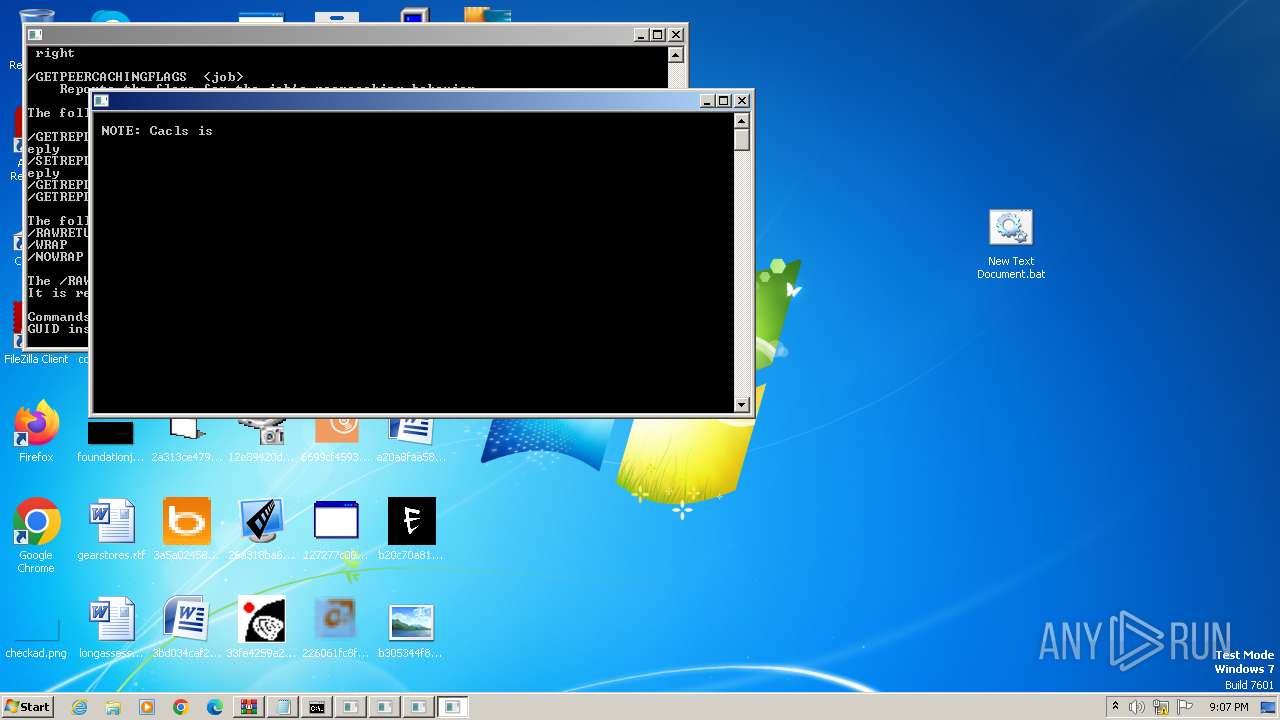This screenshot has height=720, width=1280.
Task: Select the 2a313ce479 desktop file
Action: click(187, 441)
